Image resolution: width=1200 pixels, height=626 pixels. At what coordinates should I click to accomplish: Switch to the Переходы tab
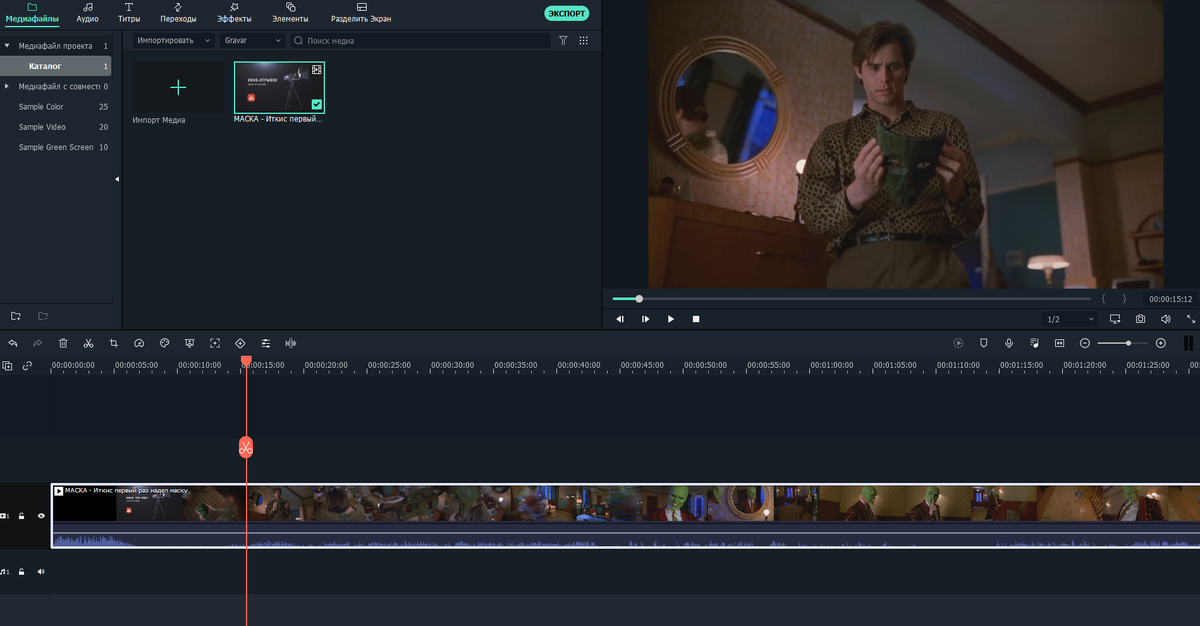pyautogui.click(x=178, y=13)
